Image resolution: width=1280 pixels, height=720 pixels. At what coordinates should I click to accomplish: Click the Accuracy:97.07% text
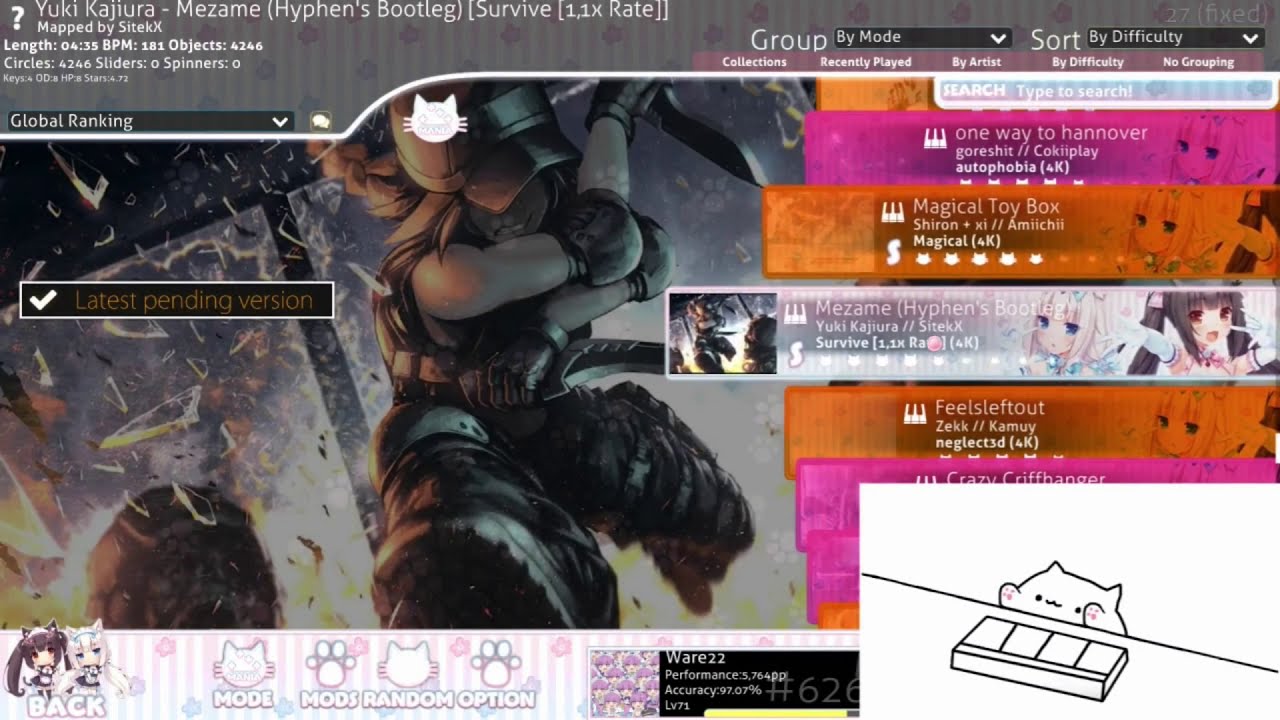(713, 690)
